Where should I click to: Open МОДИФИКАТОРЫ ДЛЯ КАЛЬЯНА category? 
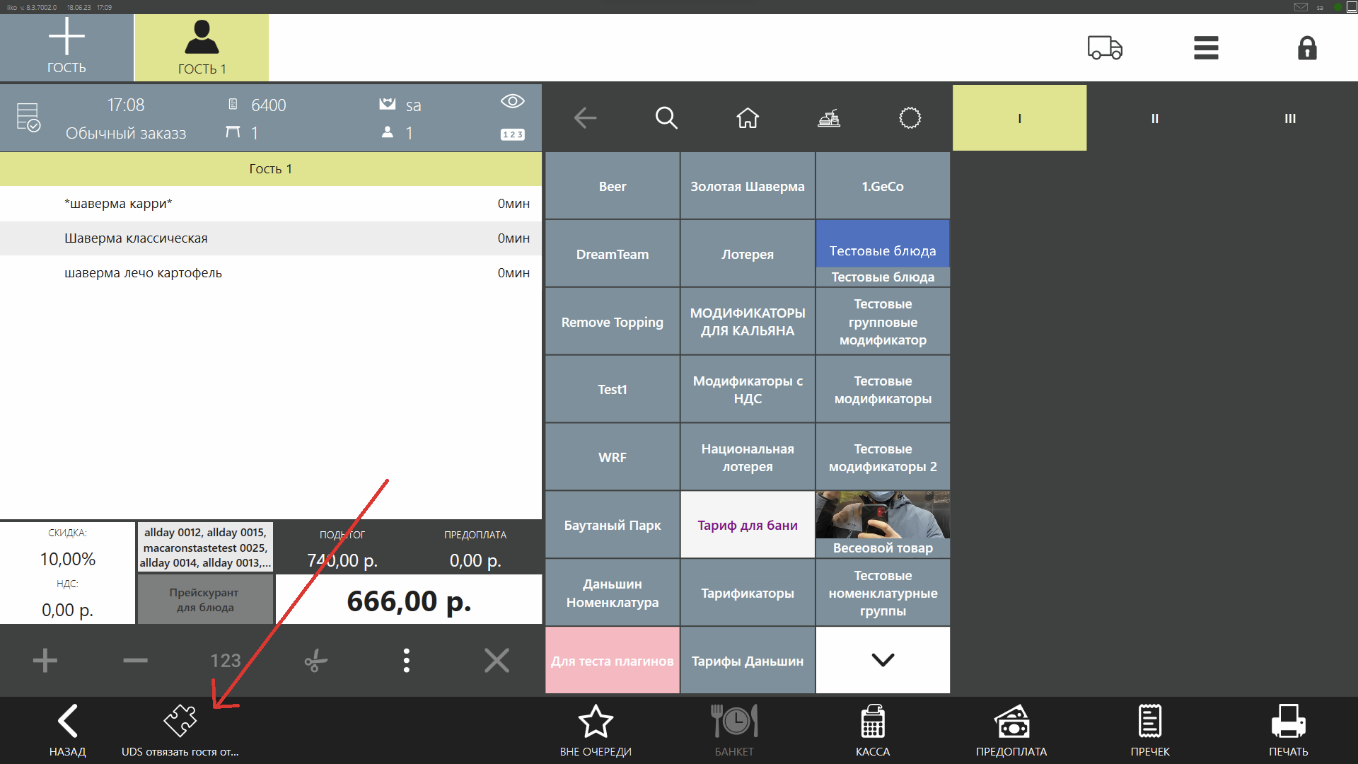747,322
